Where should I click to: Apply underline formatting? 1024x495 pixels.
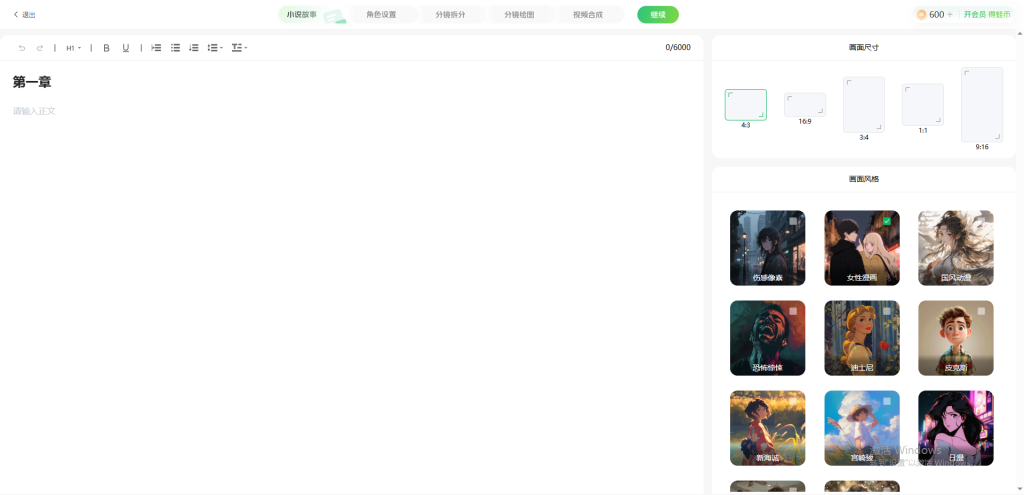pyautogui.click(x=125, y=48)
